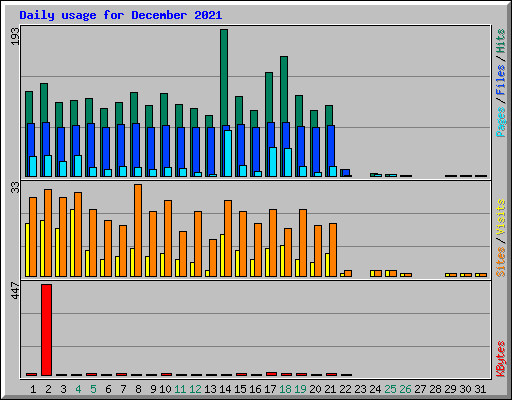Click green weekend day label '12'
The width and height of the screenshot is (512, 400).
point(195,389)
